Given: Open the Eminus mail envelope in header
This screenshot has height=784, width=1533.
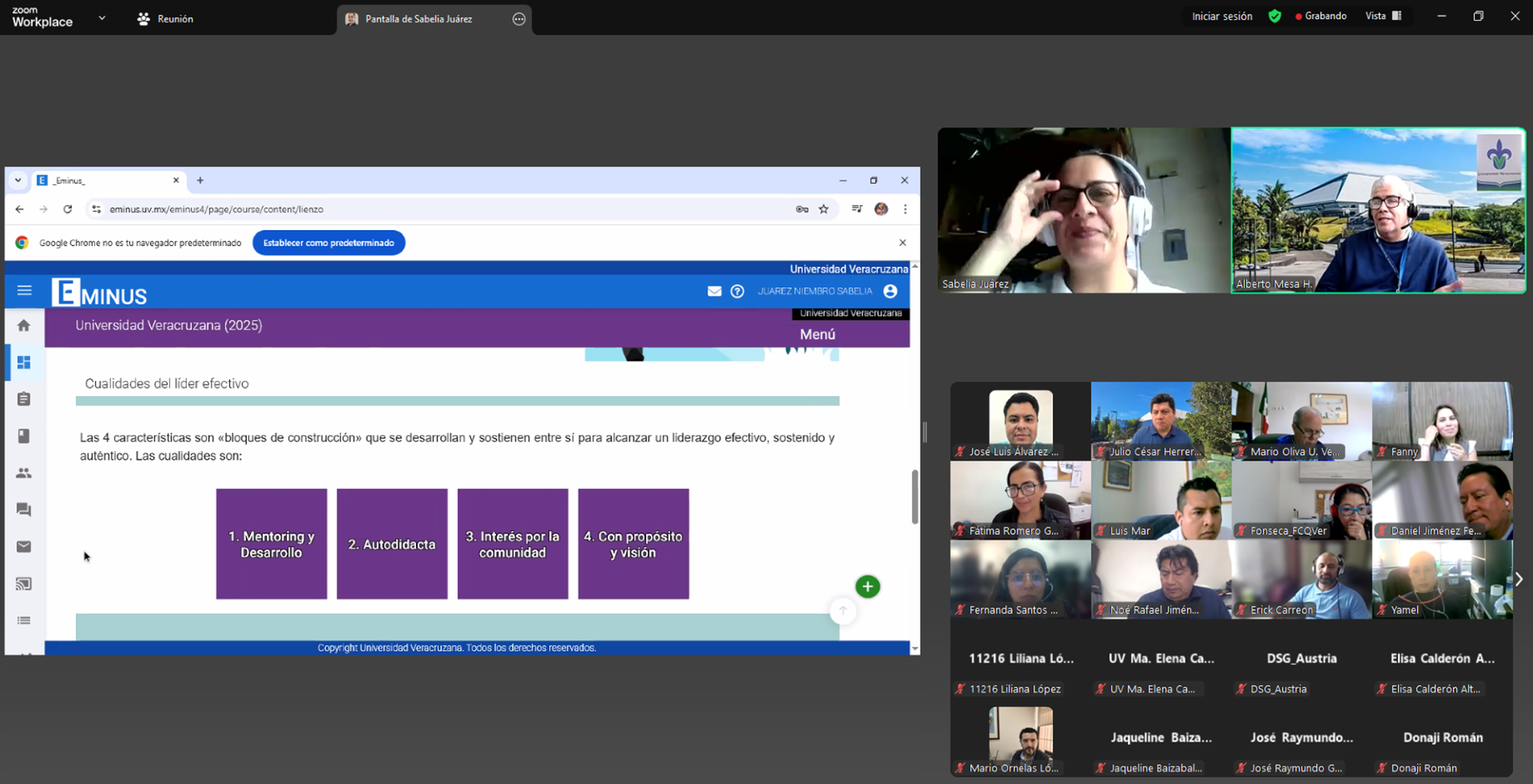Looking at the screenshot, I should click(714, 291).
